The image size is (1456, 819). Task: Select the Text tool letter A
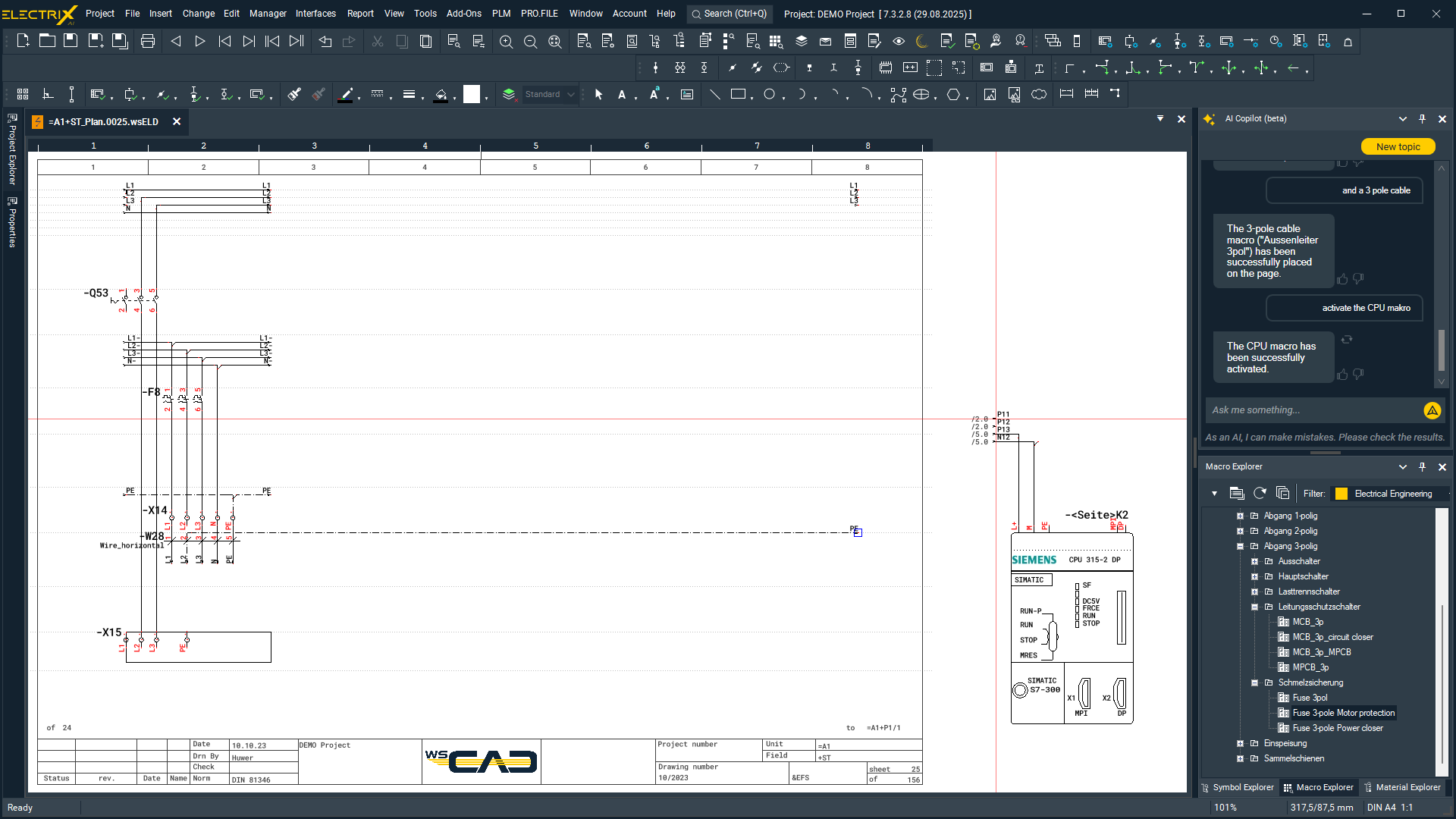coord(622,95)
